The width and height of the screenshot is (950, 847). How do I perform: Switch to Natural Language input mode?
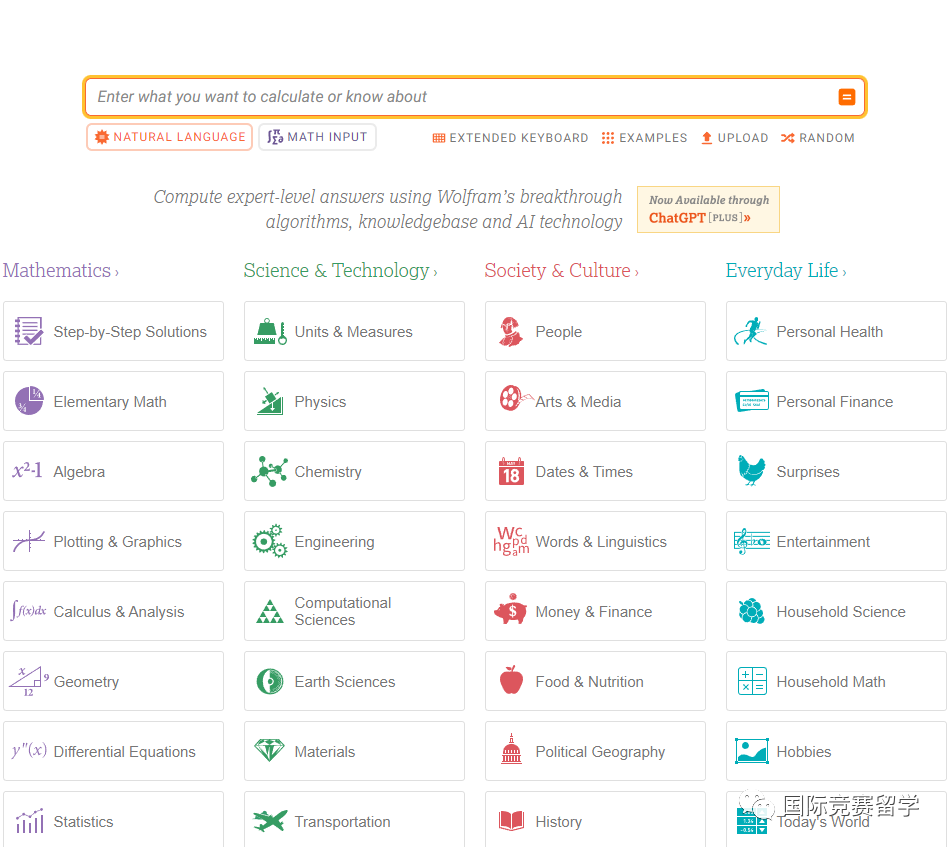pyautogui.click(x=170, y=137)
